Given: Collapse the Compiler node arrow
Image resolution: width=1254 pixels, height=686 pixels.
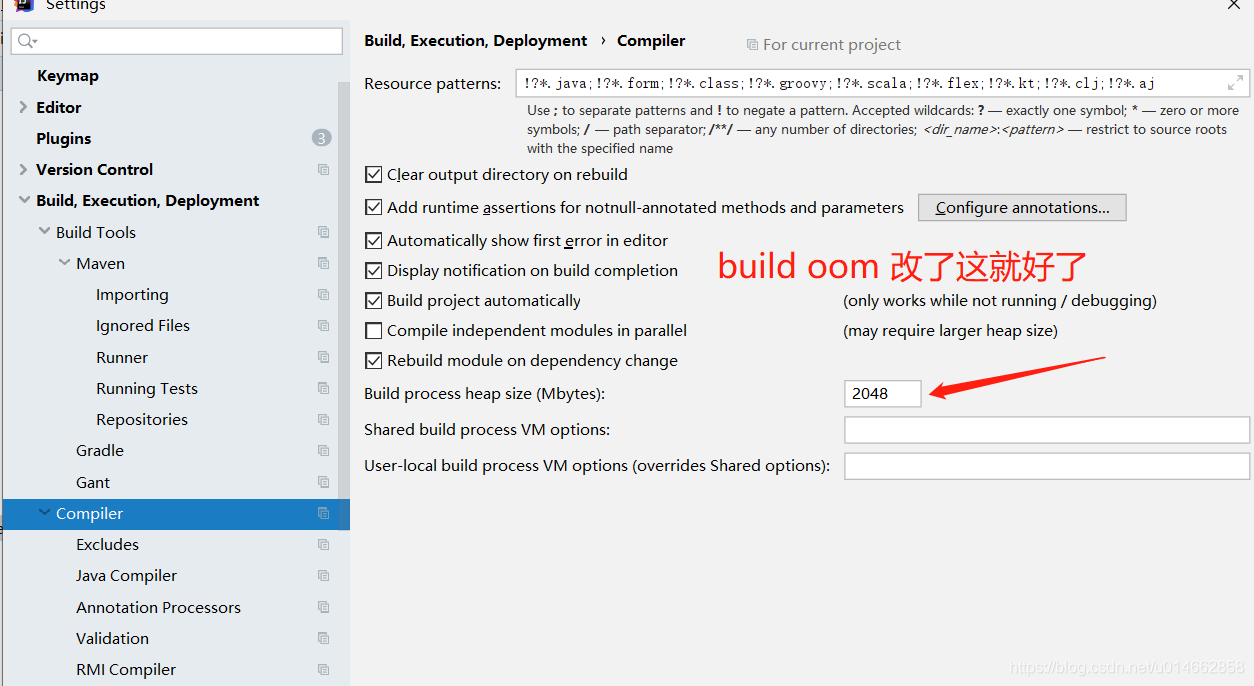Looking at the screenshot, I should point(44,513).
